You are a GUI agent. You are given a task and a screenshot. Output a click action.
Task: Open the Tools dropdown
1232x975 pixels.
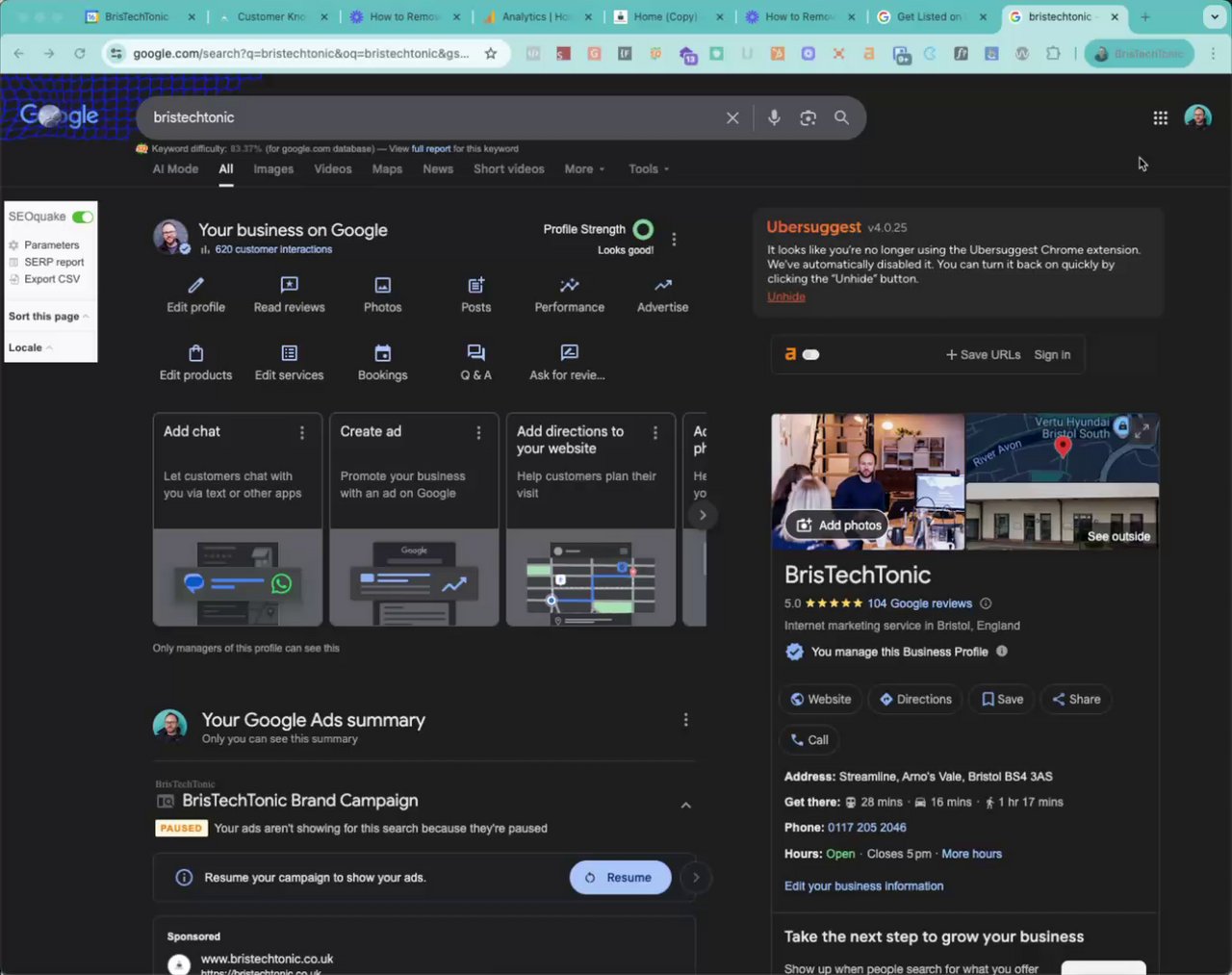649,168
